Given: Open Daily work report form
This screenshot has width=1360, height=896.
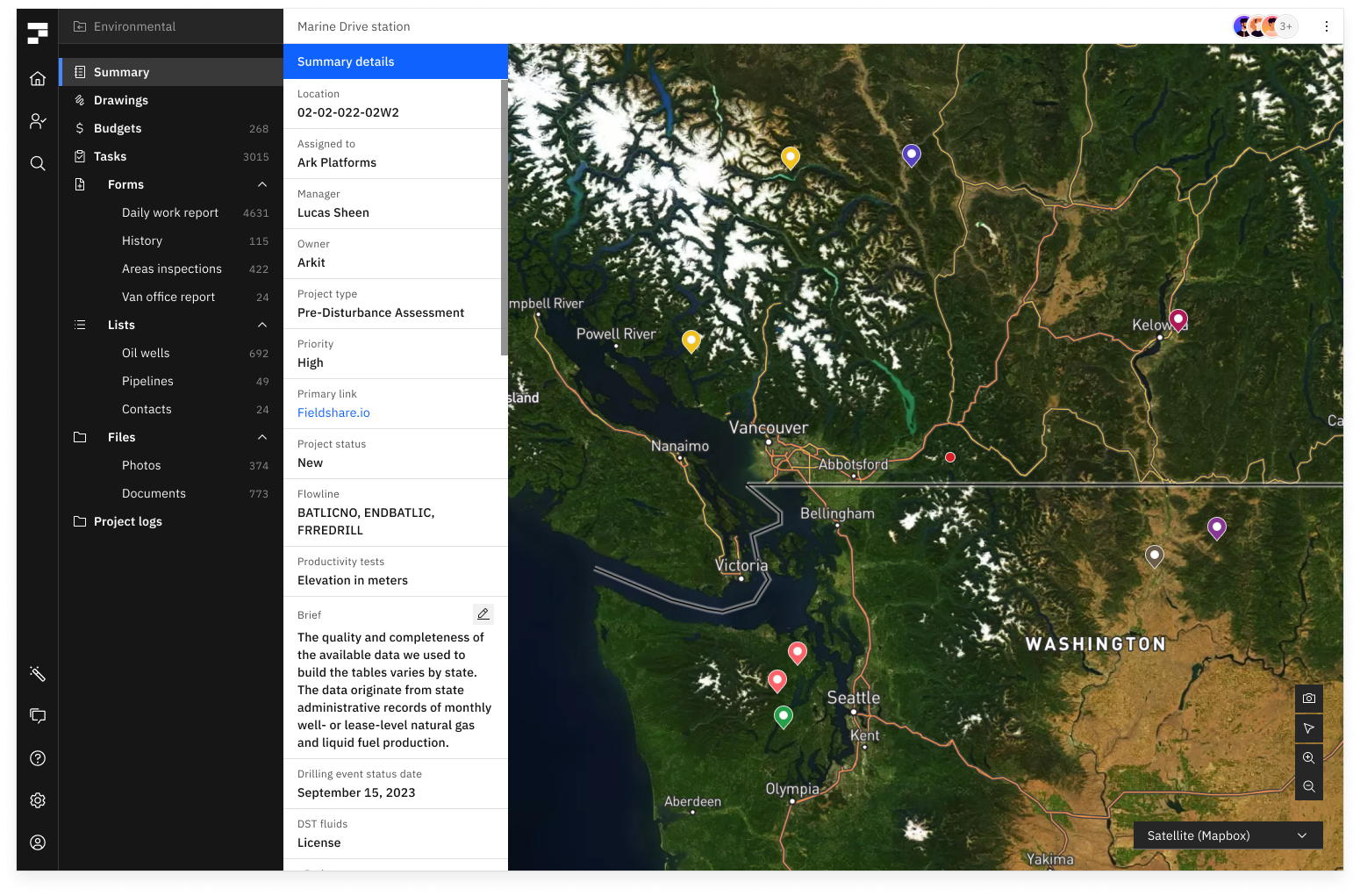Looking at the screenshot, I should 170,212.
